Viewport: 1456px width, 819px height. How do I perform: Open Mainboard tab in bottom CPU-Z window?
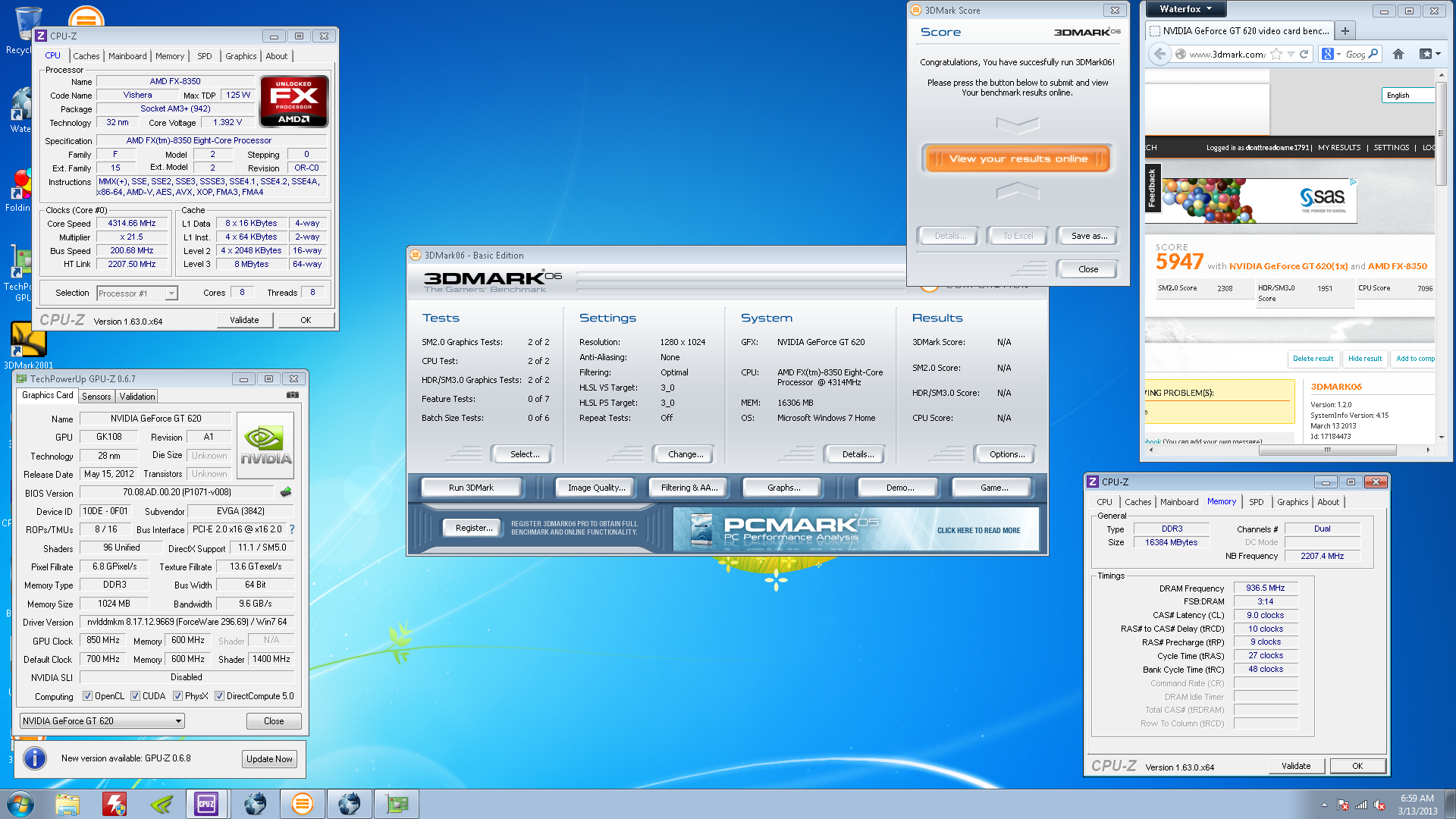[1179, 502]
